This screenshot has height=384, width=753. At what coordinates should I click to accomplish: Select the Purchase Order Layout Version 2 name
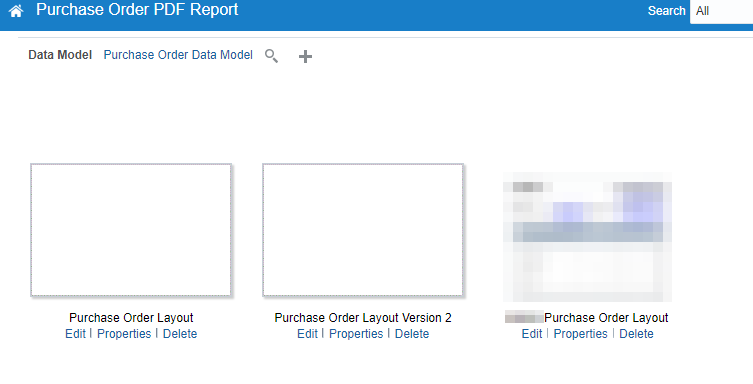[x=363, y=318]
